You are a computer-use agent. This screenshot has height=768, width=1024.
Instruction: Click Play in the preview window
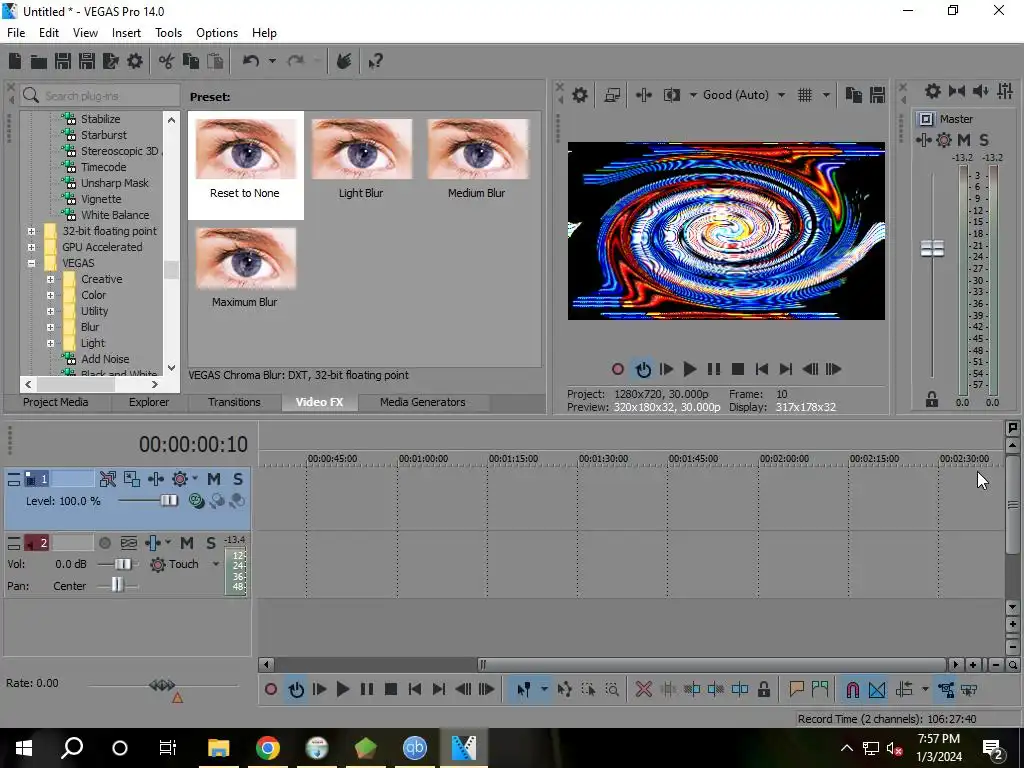[x=690, y=369]
